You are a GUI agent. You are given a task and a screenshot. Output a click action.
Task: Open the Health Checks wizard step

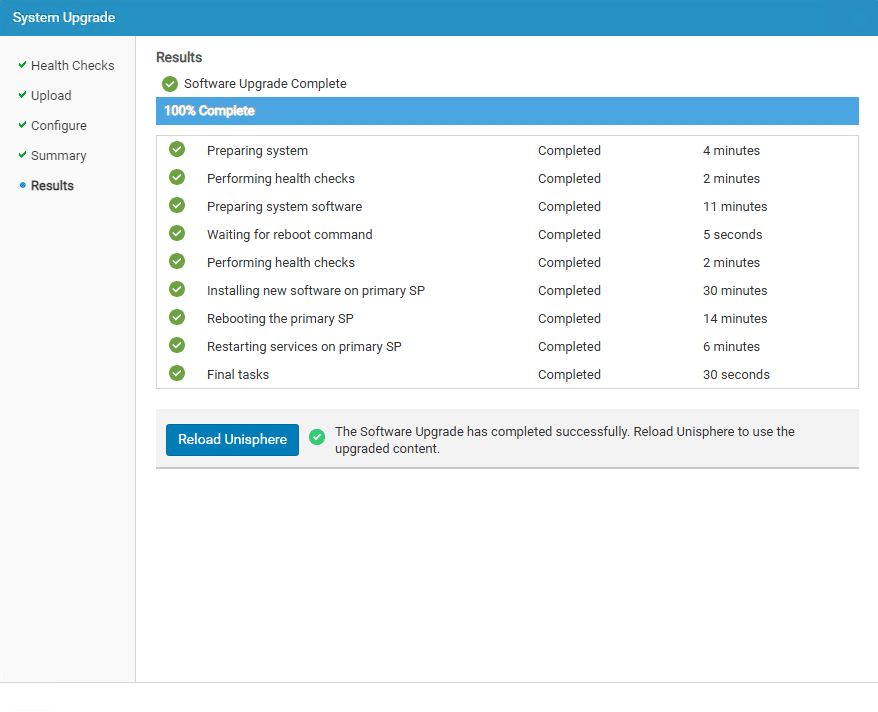[72, 65]
